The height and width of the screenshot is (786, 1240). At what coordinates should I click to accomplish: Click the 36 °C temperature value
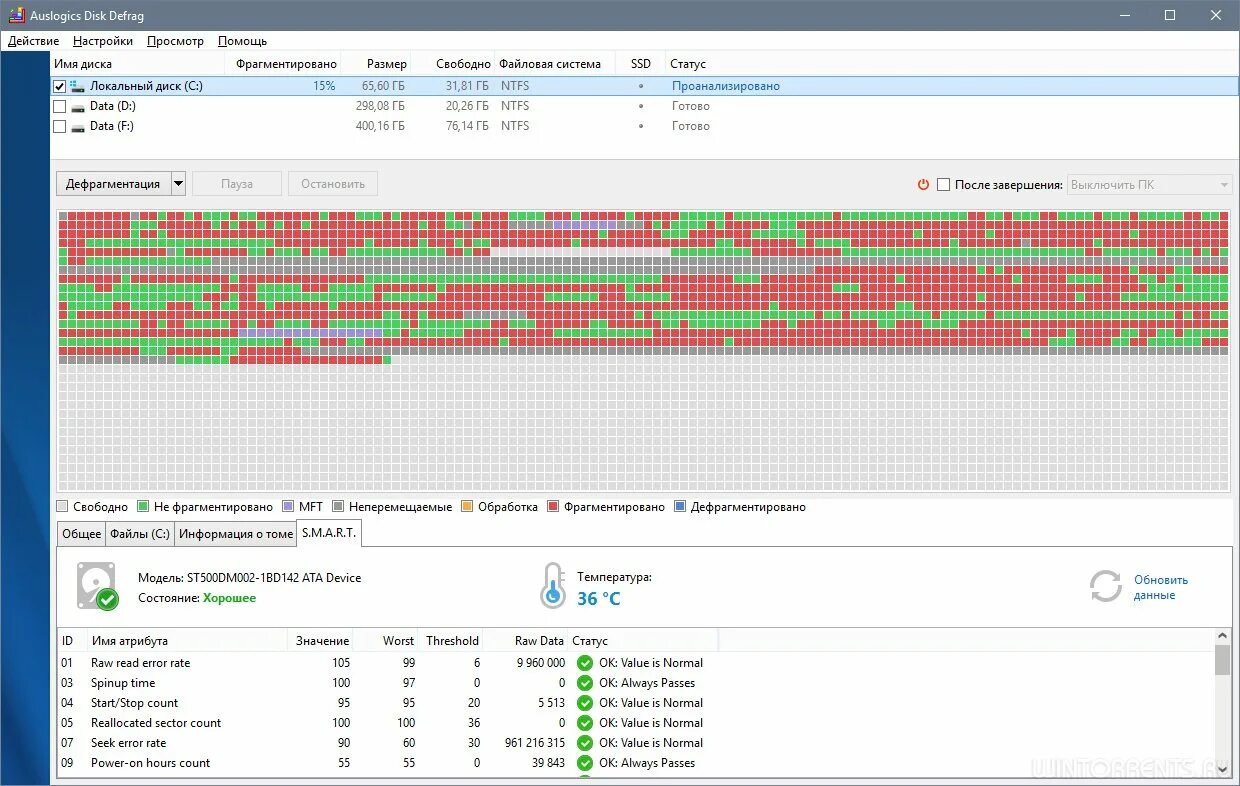599,599
